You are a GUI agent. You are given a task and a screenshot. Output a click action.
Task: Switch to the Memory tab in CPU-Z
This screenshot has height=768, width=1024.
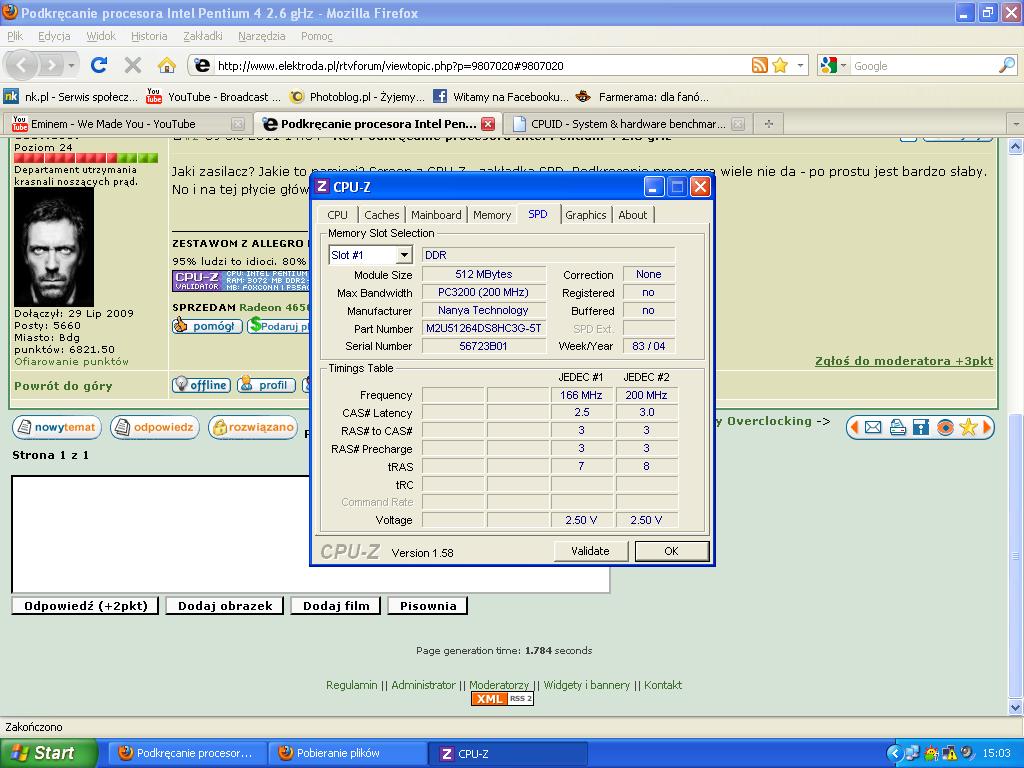click(x=492, y=215)
